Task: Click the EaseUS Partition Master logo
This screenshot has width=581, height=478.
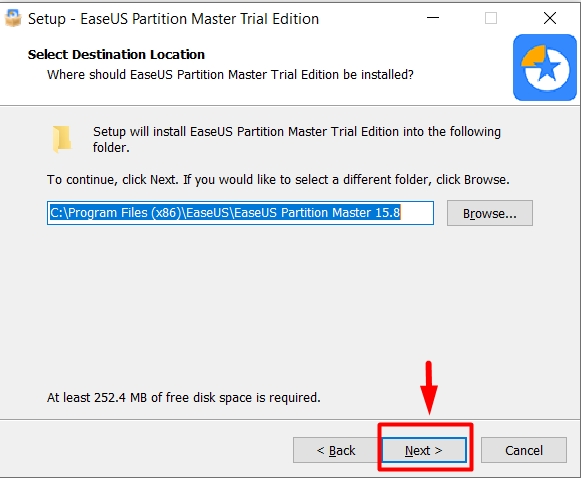Action: point(545,67)
